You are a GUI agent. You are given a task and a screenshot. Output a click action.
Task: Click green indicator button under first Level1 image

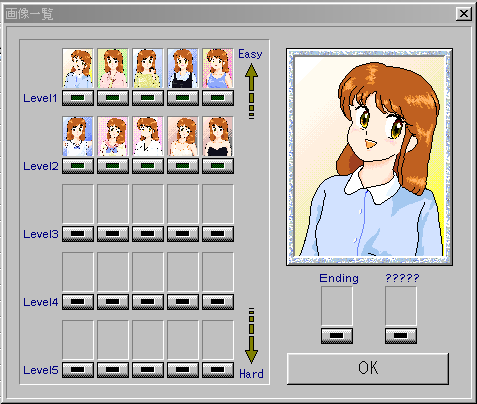(78, 98)
